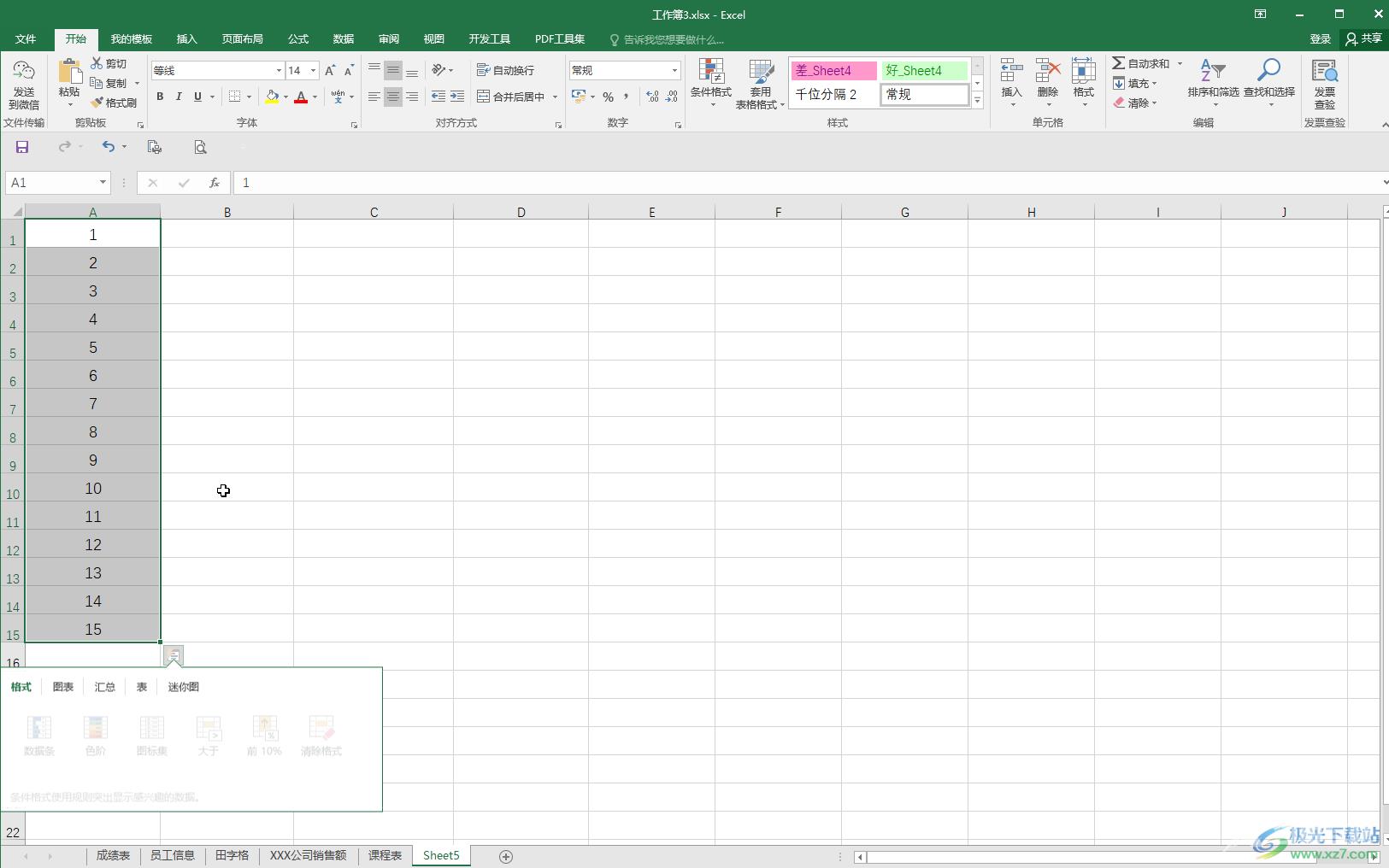Select the column A header
Screen dimensions: 1389x868
[93, 212]
